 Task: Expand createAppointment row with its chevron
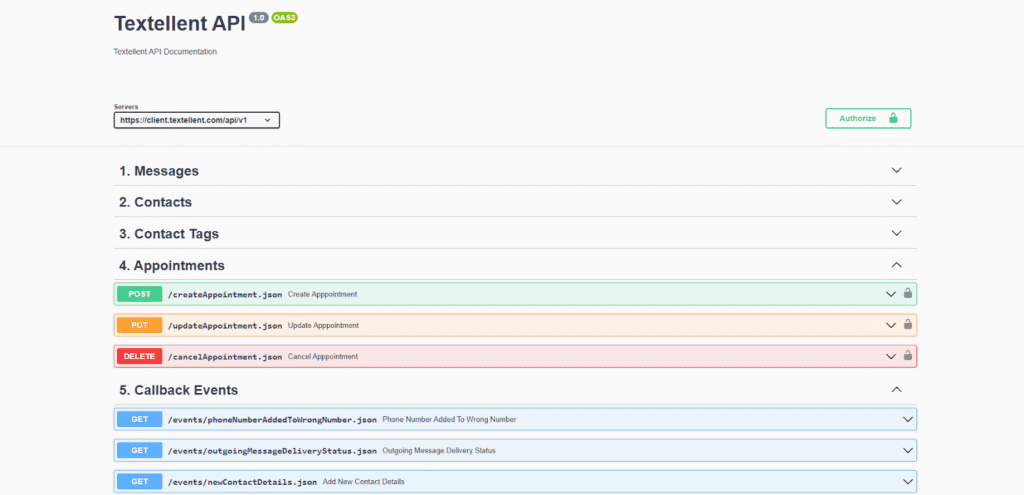pos(891,295)
